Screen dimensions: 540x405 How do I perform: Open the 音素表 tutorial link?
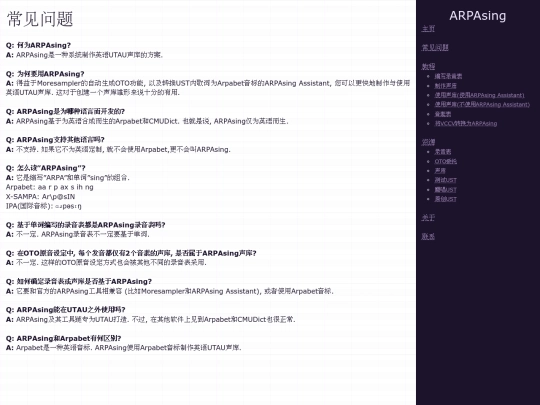coord(443,114)
